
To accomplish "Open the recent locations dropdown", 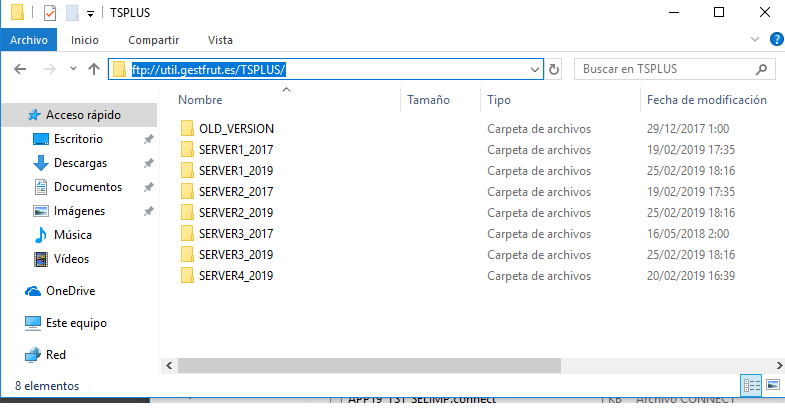I will coord(72,70).
